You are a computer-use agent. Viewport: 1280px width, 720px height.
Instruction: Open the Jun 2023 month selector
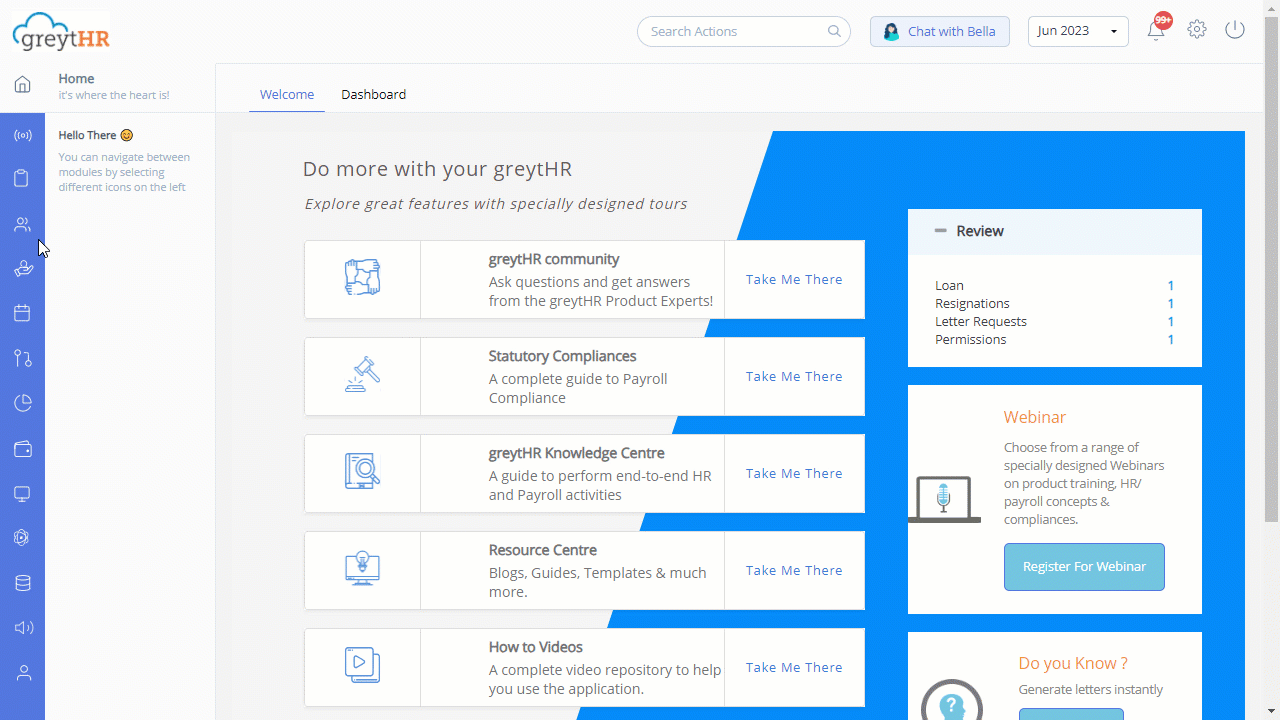point(1078,31)
